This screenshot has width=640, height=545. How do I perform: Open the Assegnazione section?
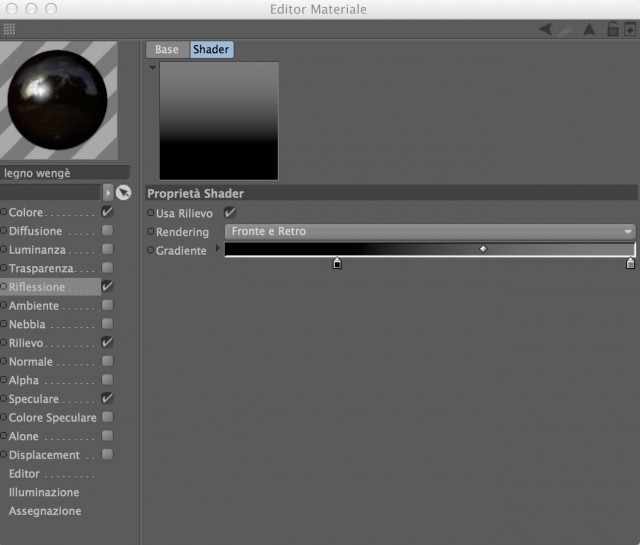[45, 511]
